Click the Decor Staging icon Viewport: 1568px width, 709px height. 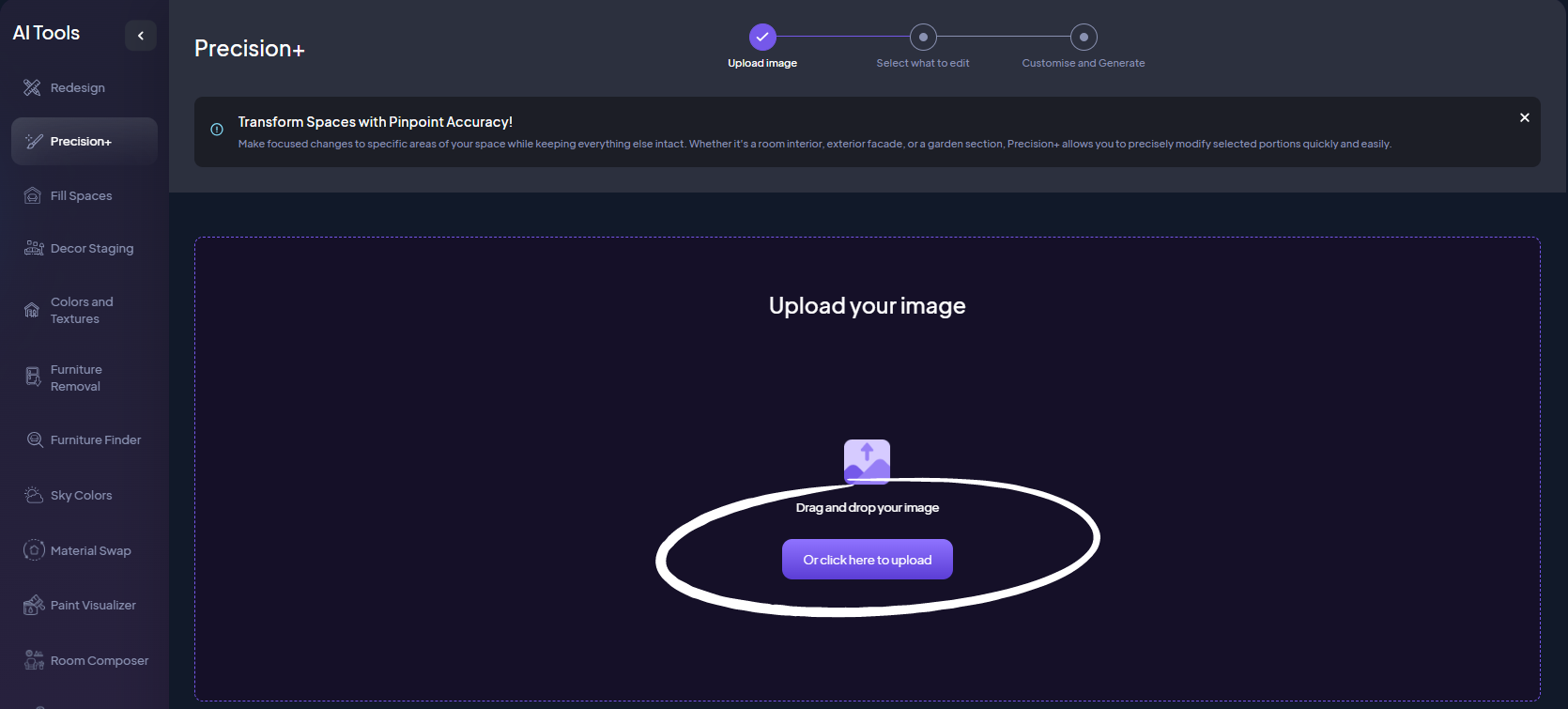click(34, 248)
